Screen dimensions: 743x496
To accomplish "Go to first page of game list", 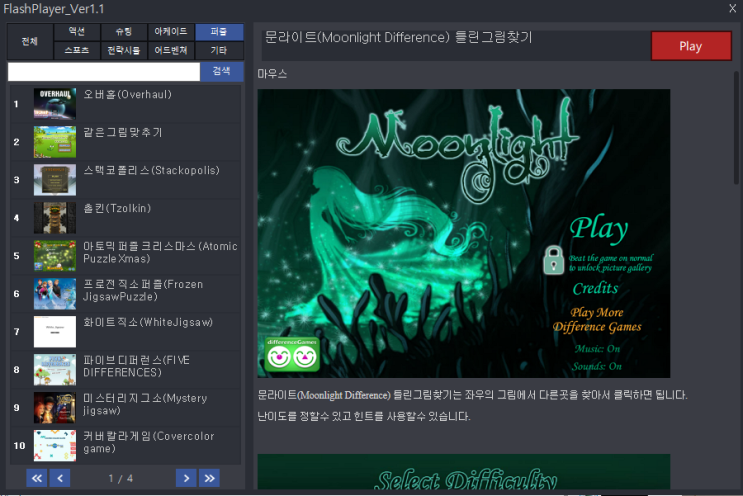I will point(36,478).
